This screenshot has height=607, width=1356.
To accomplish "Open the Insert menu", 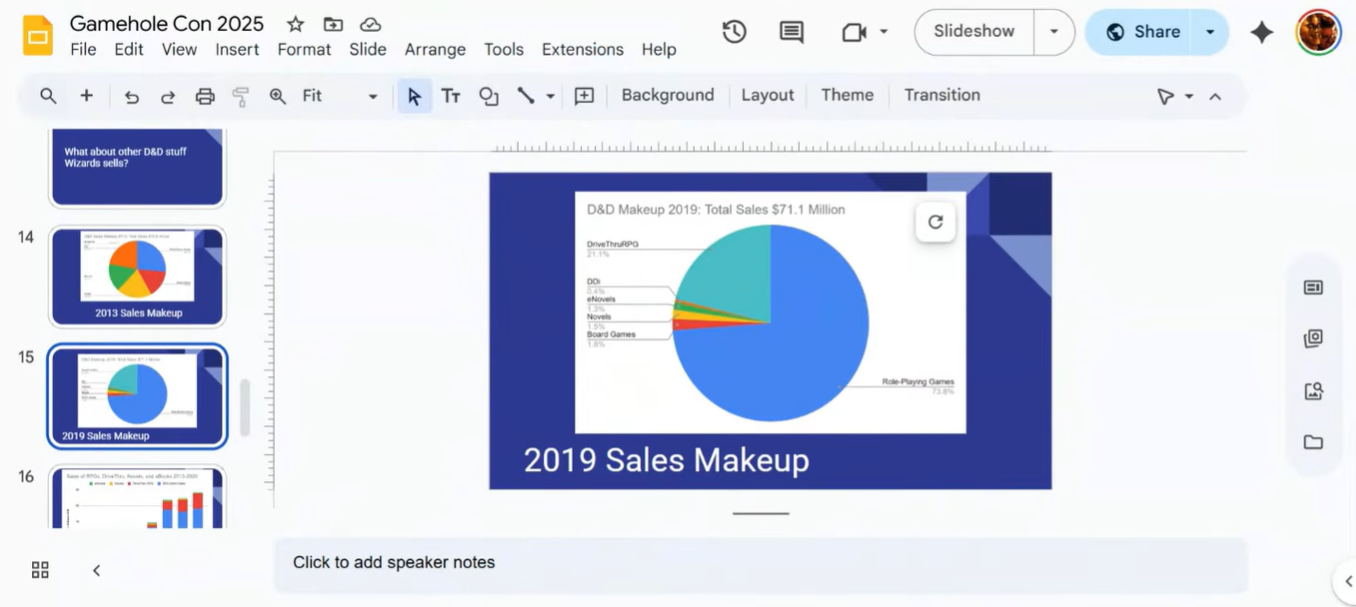I will point(237,49).
